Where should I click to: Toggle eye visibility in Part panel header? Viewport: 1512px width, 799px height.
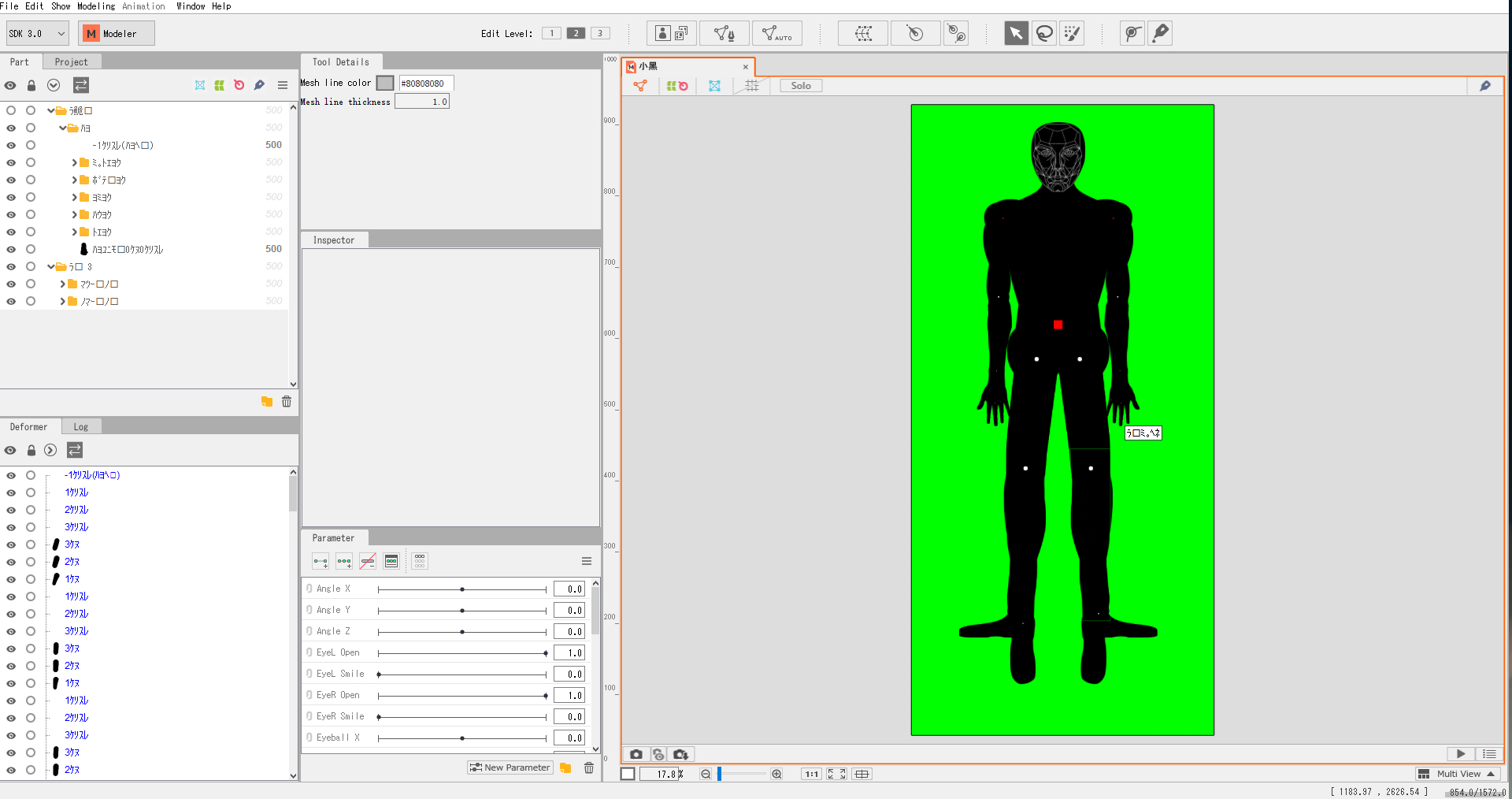click(x=10, y=85)
